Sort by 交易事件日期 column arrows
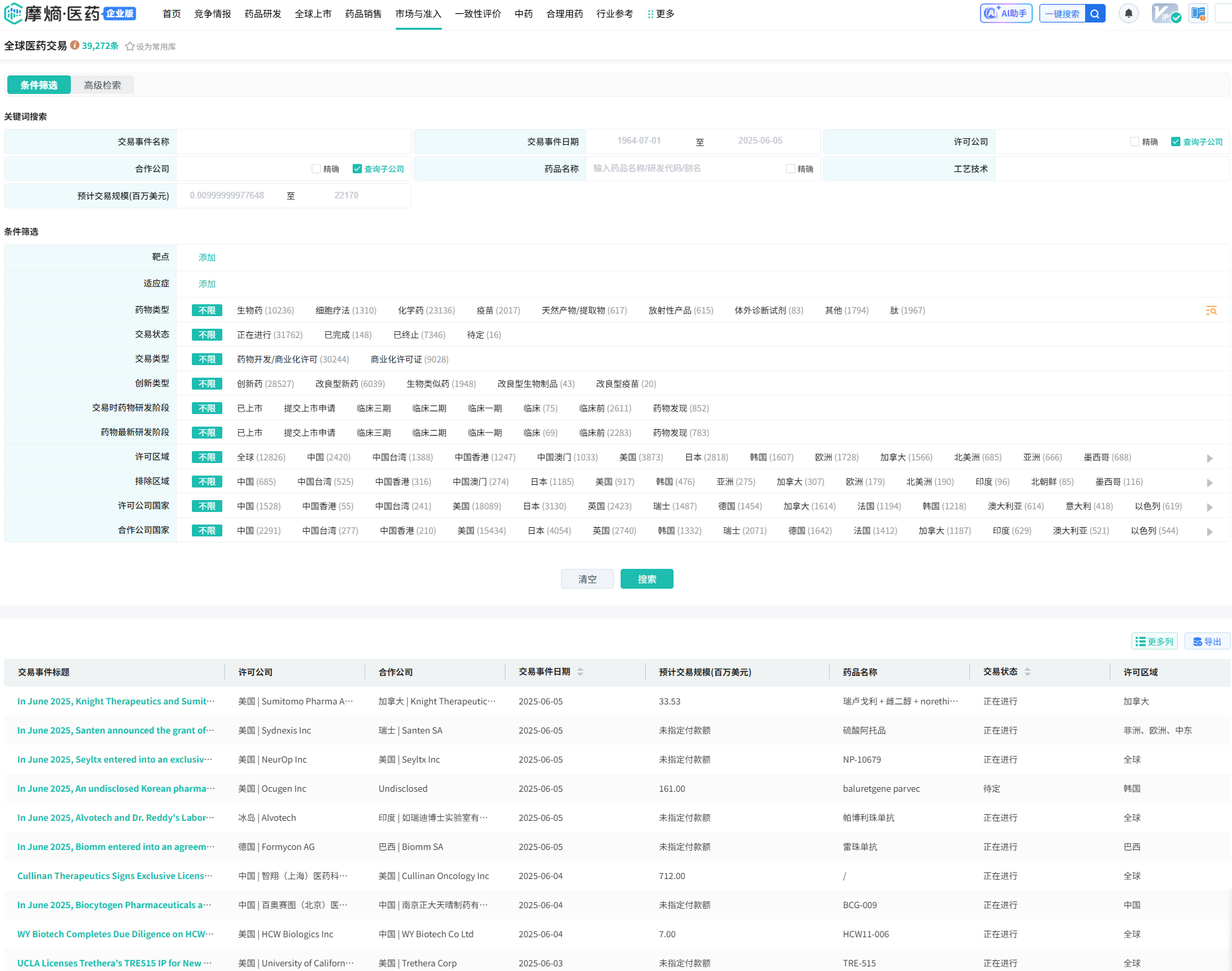 coord(580,671)
